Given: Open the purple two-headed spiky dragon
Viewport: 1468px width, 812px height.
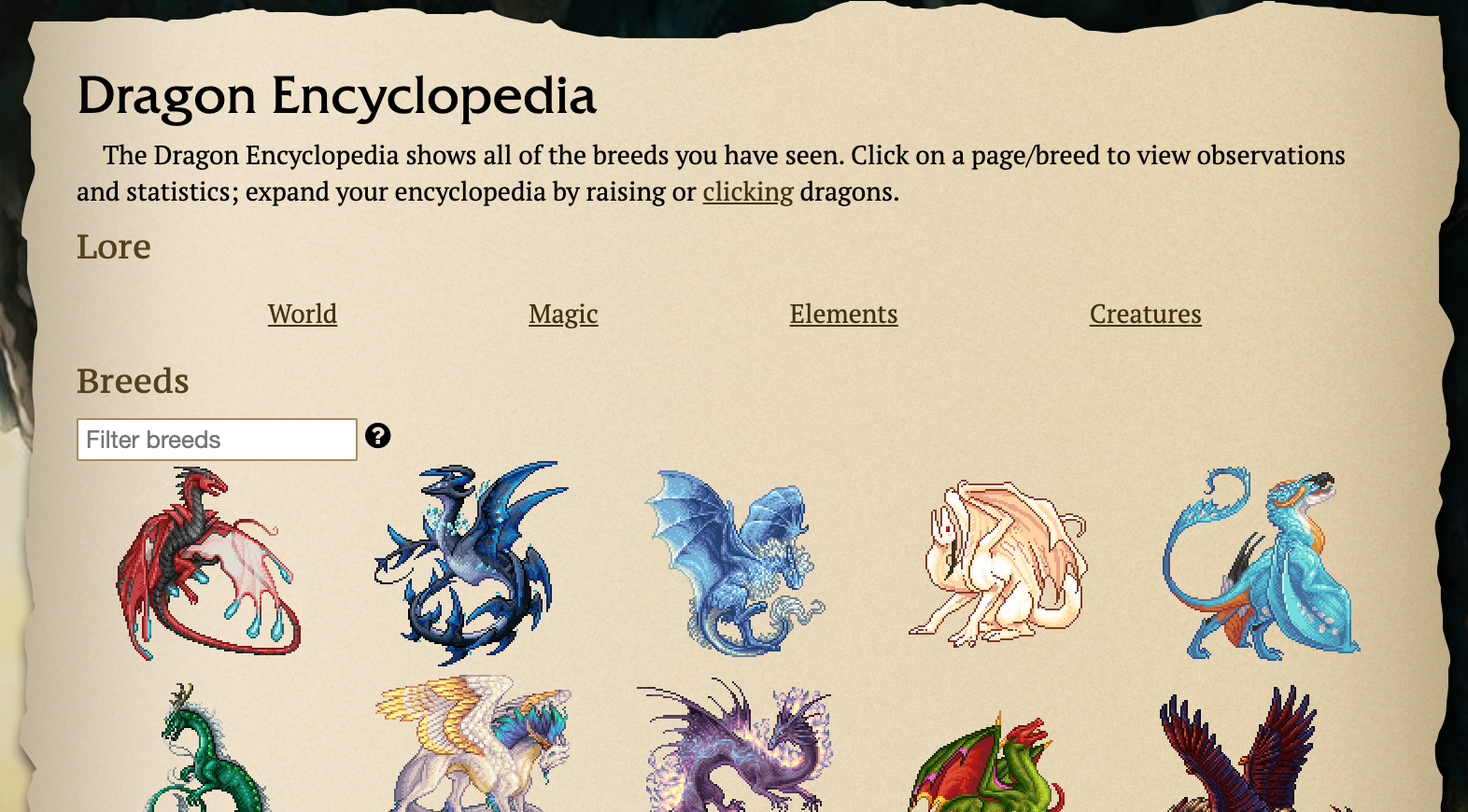Looking at the screenshot, I should (735, 745).
